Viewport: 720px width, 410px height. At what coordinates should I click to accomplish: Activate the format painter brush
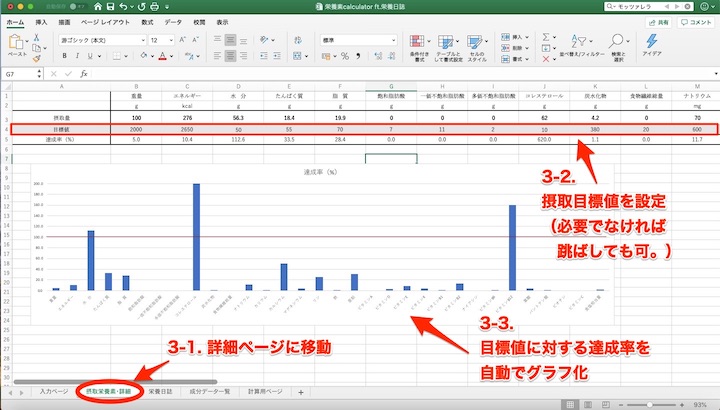(36, 58)
